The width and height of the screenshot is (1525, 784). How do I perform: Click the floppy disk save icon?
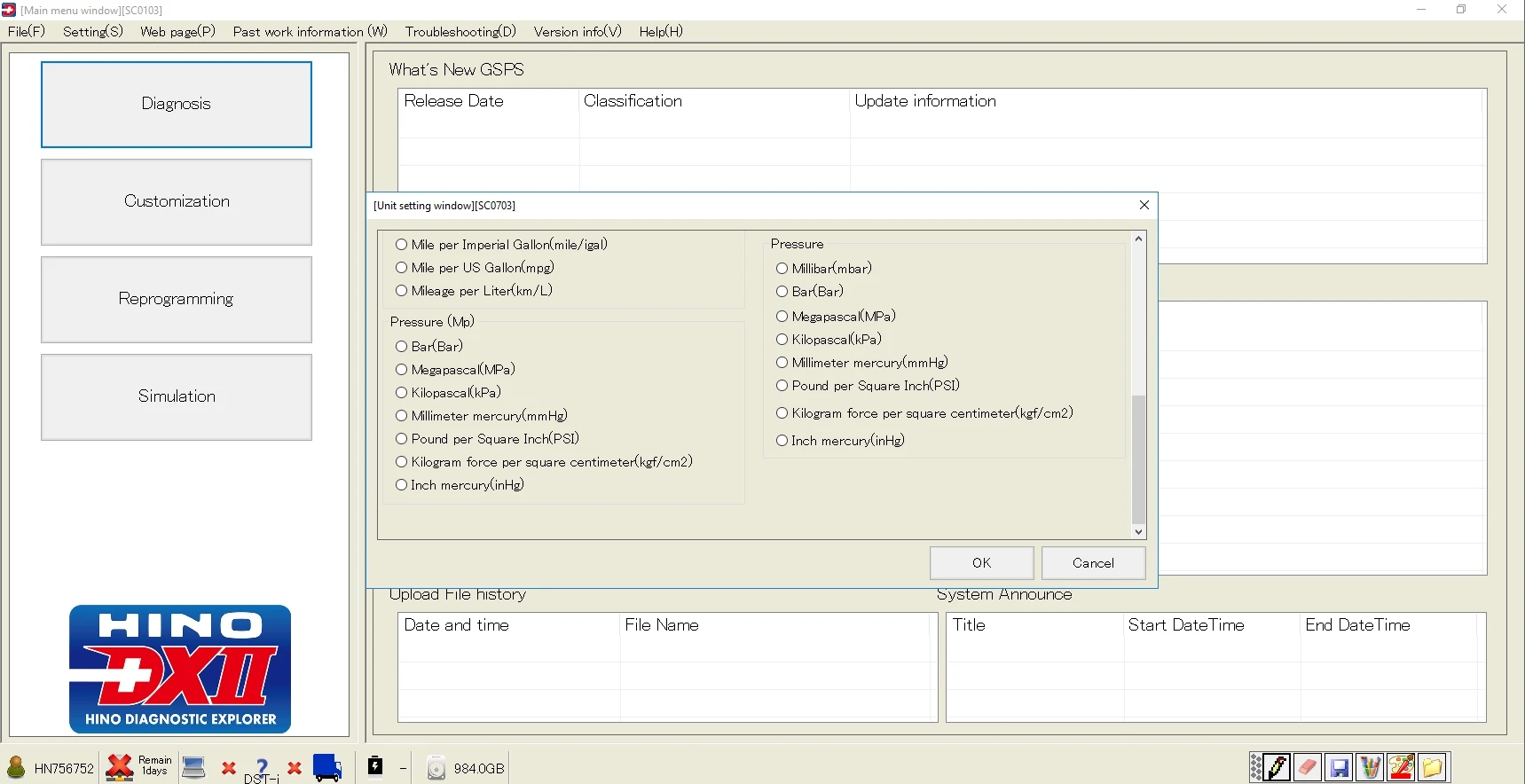click(1340, 767)
